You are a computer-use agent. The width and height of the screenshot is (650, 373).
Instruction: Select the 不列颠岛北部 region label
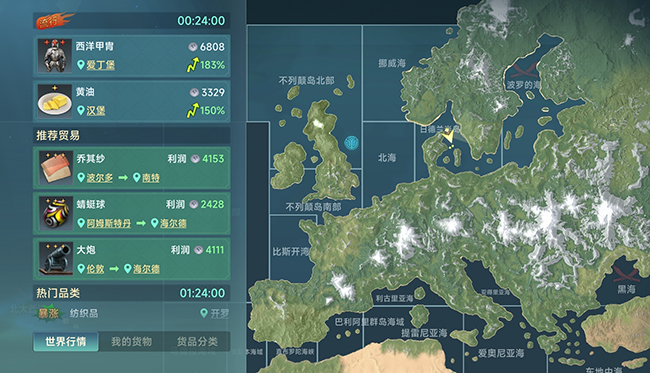pyautogui.click(x=306, y=80)
